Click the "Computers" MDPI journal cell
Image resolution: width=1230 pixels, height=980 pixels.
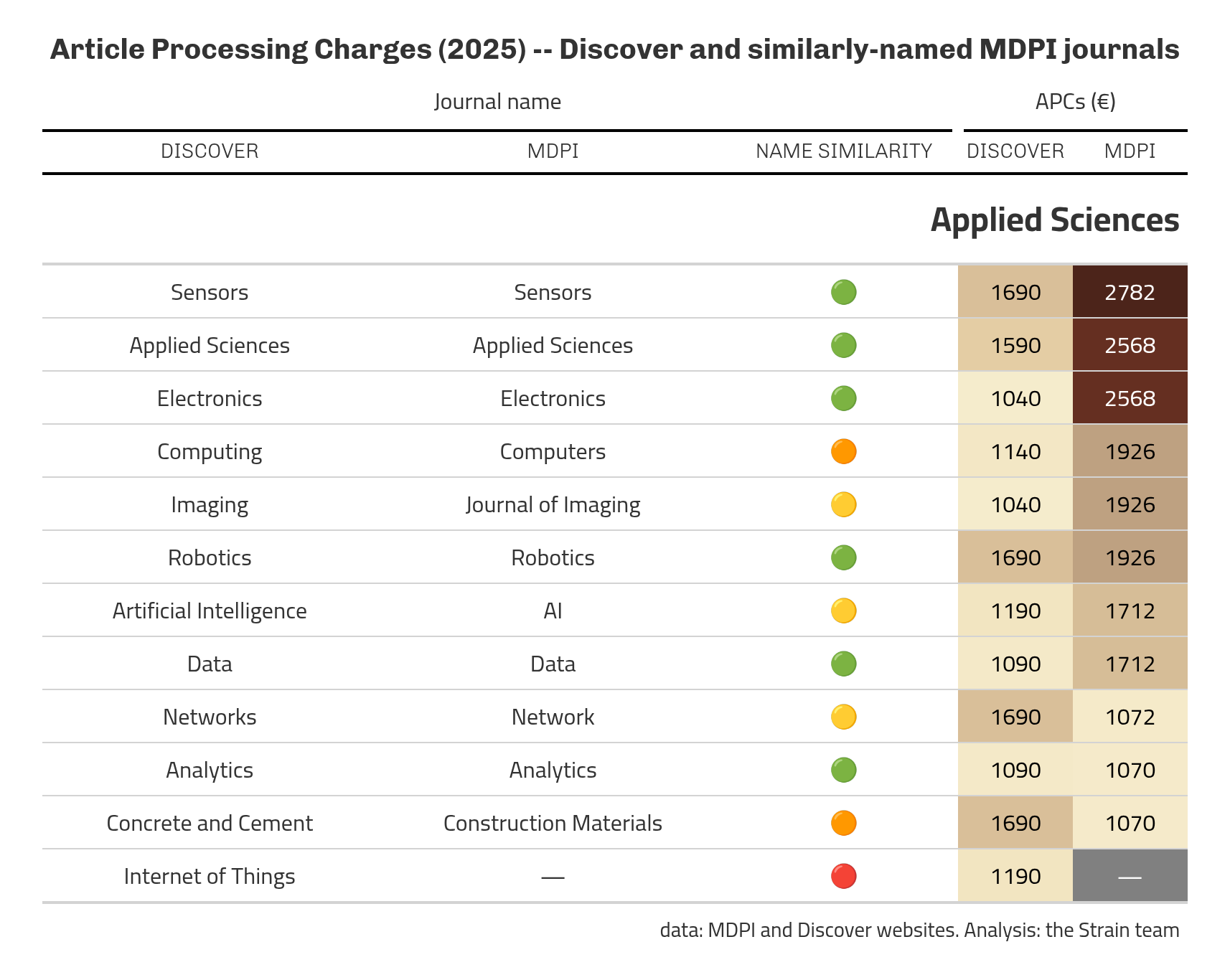click(553, 451)
